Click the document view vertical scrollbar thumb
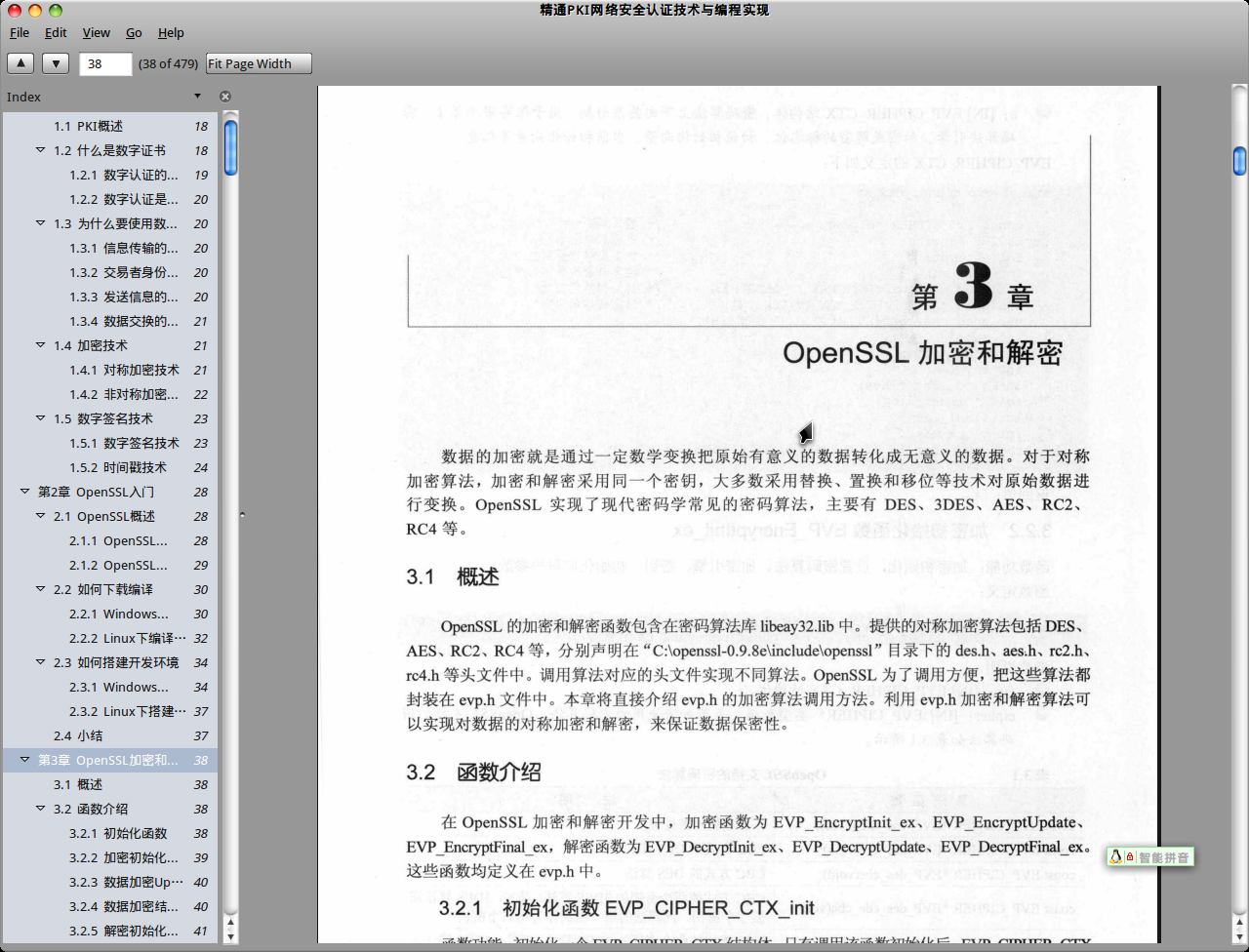 pyautogui.click(x=1239, y=161)
